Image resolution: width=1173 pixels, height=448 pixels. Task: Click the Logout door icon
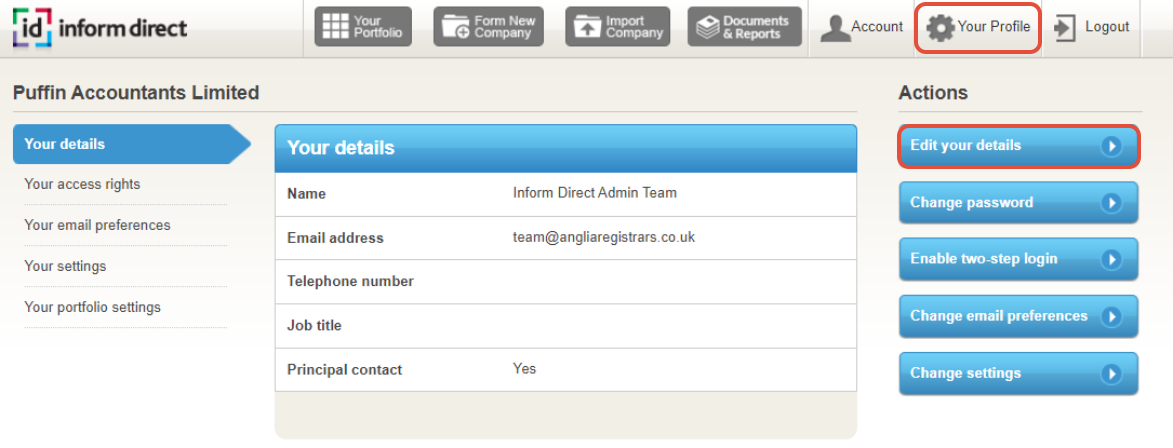coord(1063,28)
